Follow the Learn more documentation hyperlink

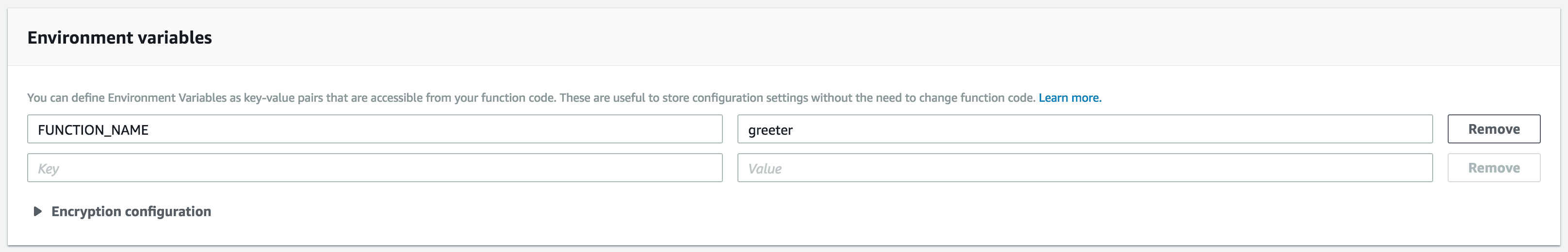point(1069,97)
